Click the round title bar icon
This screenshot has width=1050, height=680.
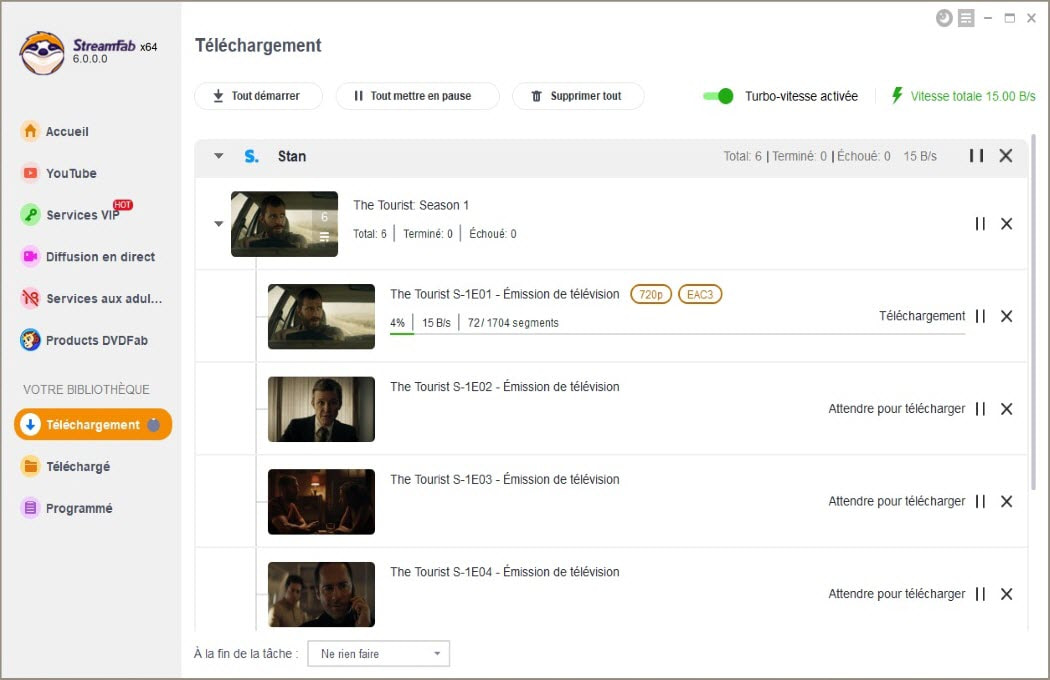[x=944, y=18]
